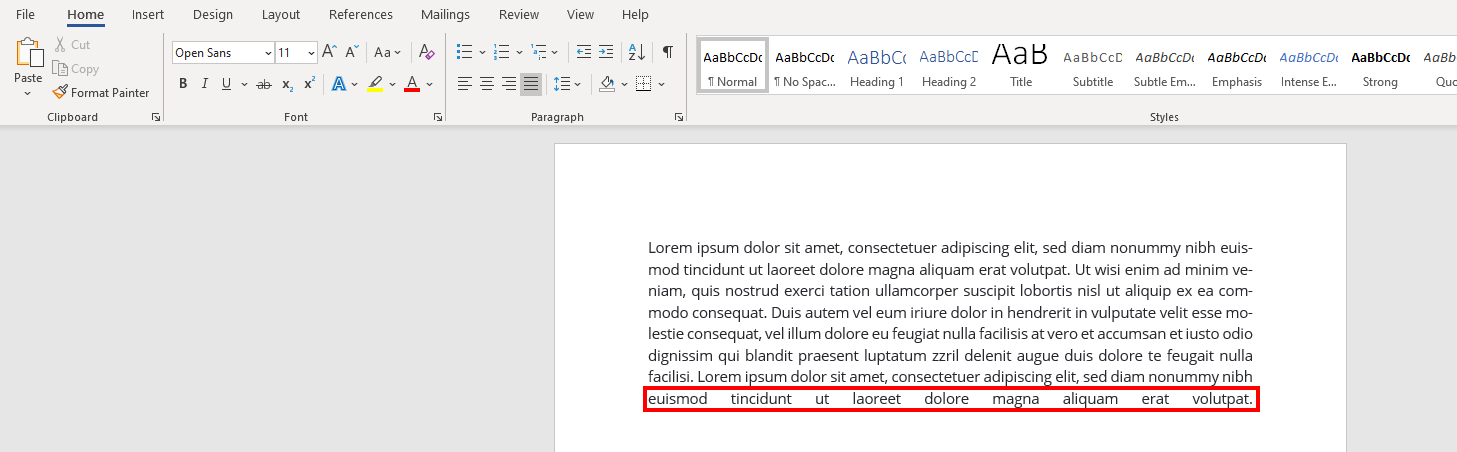Toggle bold formatting
Viewport: 1457px width, 452px height.
(x=183, y=84)
